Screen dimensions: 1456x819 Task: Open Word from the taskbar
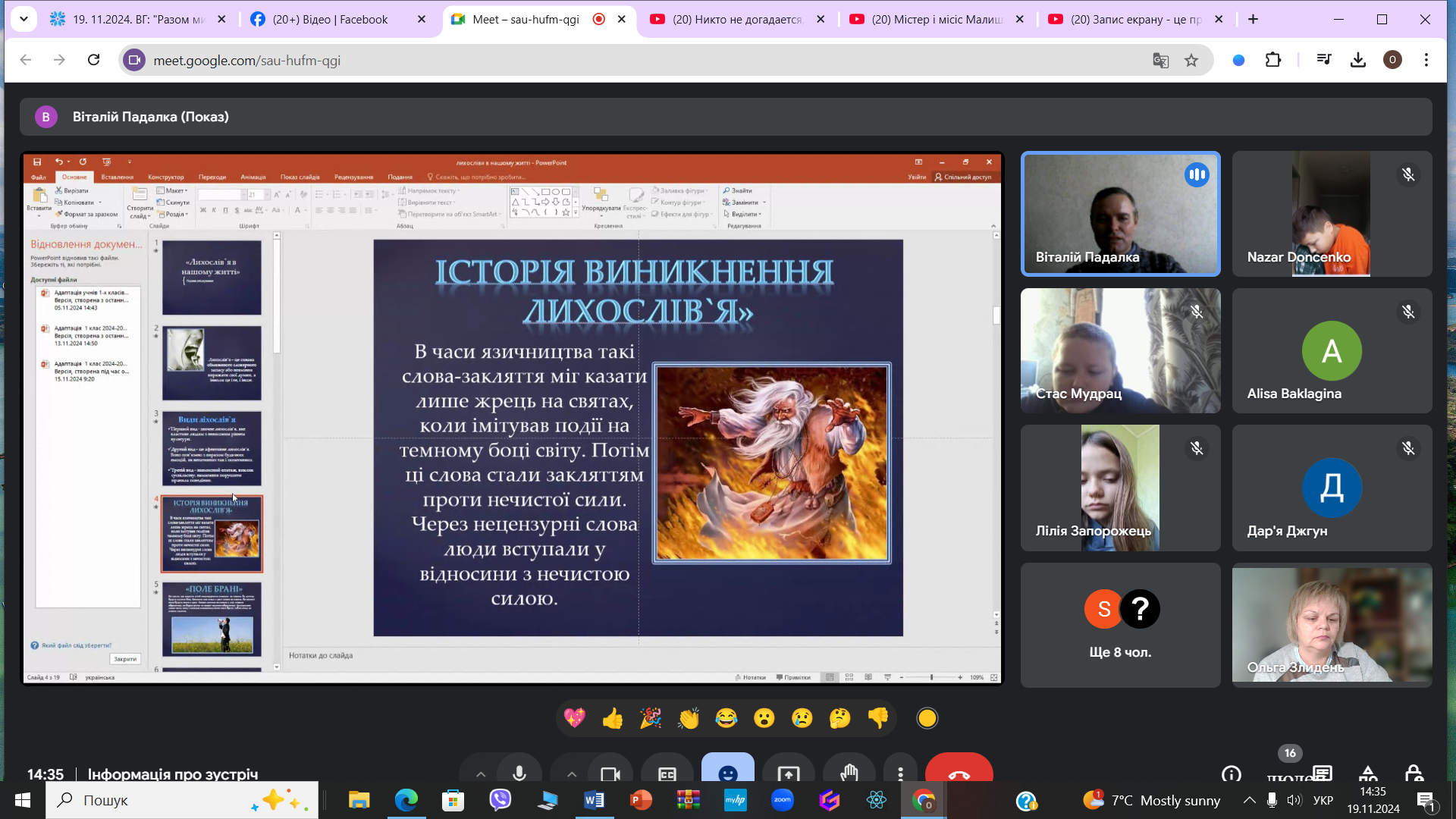coord(594,800)
